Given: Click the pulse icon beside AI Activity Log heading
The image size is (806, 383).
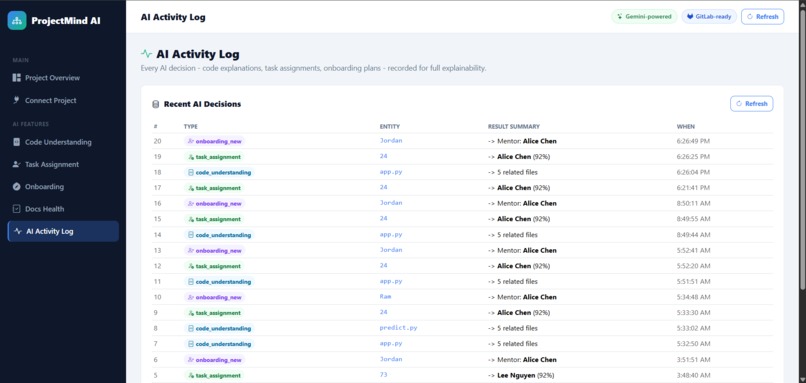Looking at the screenshot, I should click(x=146, y=54).
